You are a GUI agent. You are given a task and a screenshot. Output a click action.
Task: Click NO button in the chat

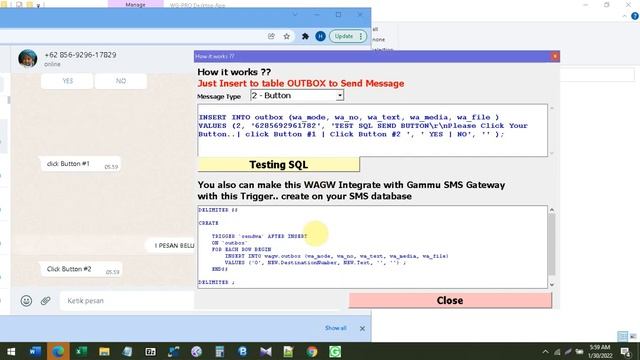click(x=121, y=81)
